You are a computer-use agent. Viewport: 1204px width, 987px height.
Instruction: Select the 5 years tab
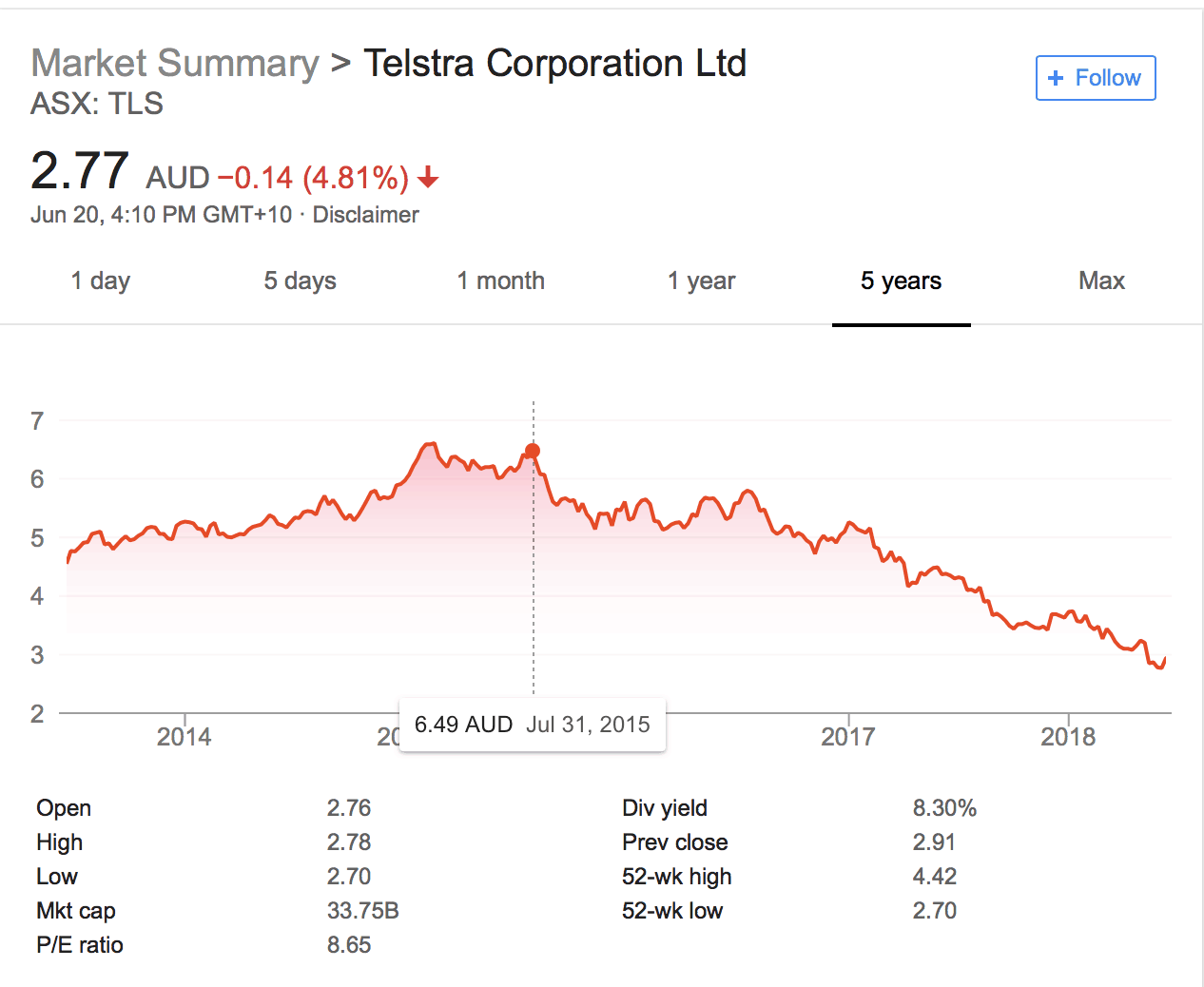pos(901,281)
